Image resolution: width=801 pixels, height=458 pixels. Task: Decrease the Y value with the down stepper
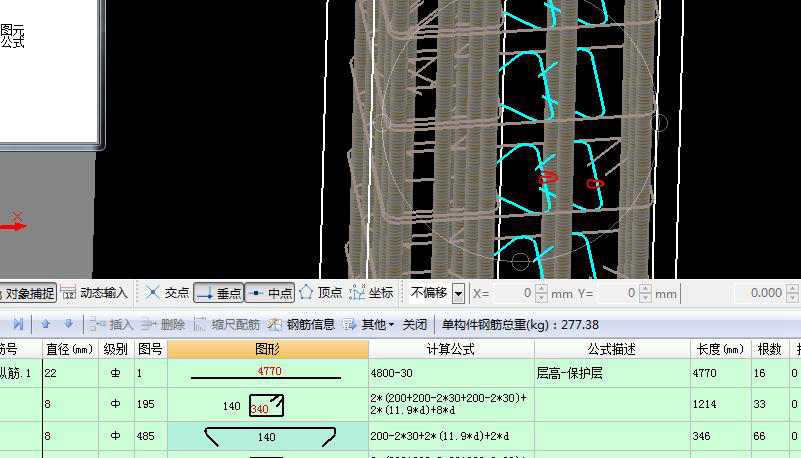click(645, 298)
